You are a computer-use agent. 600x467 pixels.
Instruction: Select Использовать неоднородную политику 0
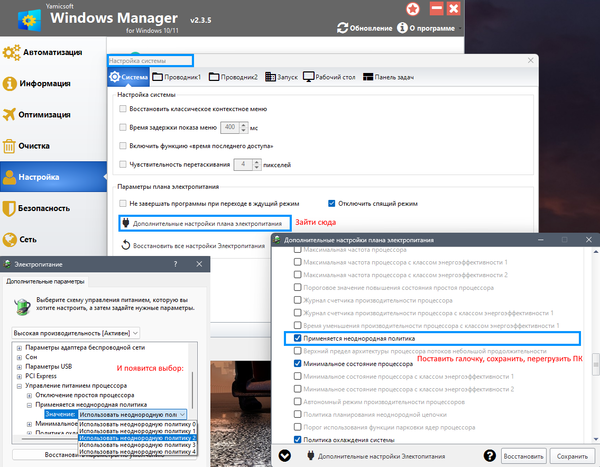pyautogui.click(x=137, y=424)
